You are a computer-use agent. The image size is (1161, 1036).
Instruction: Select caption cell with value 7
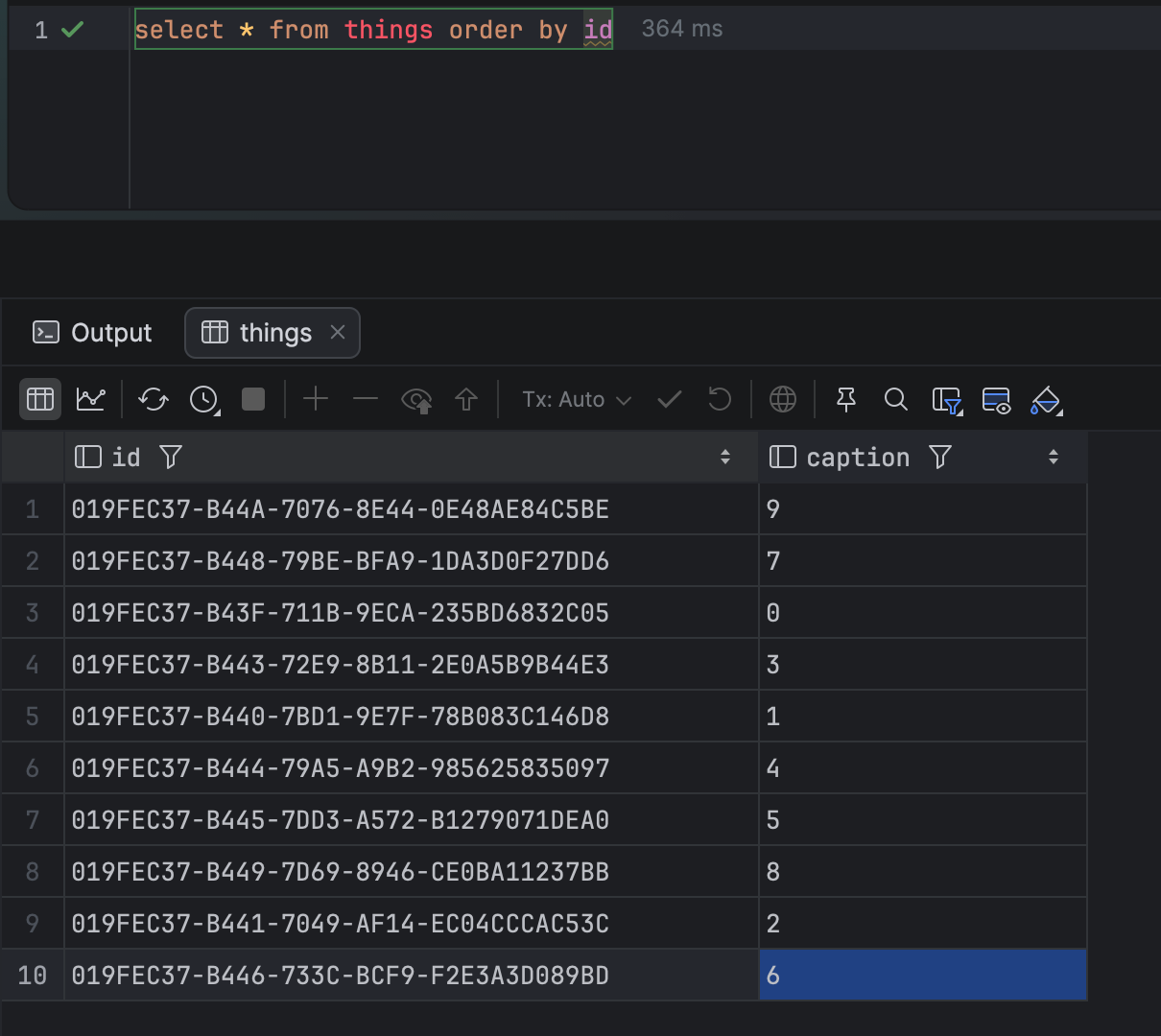point(923,561)
